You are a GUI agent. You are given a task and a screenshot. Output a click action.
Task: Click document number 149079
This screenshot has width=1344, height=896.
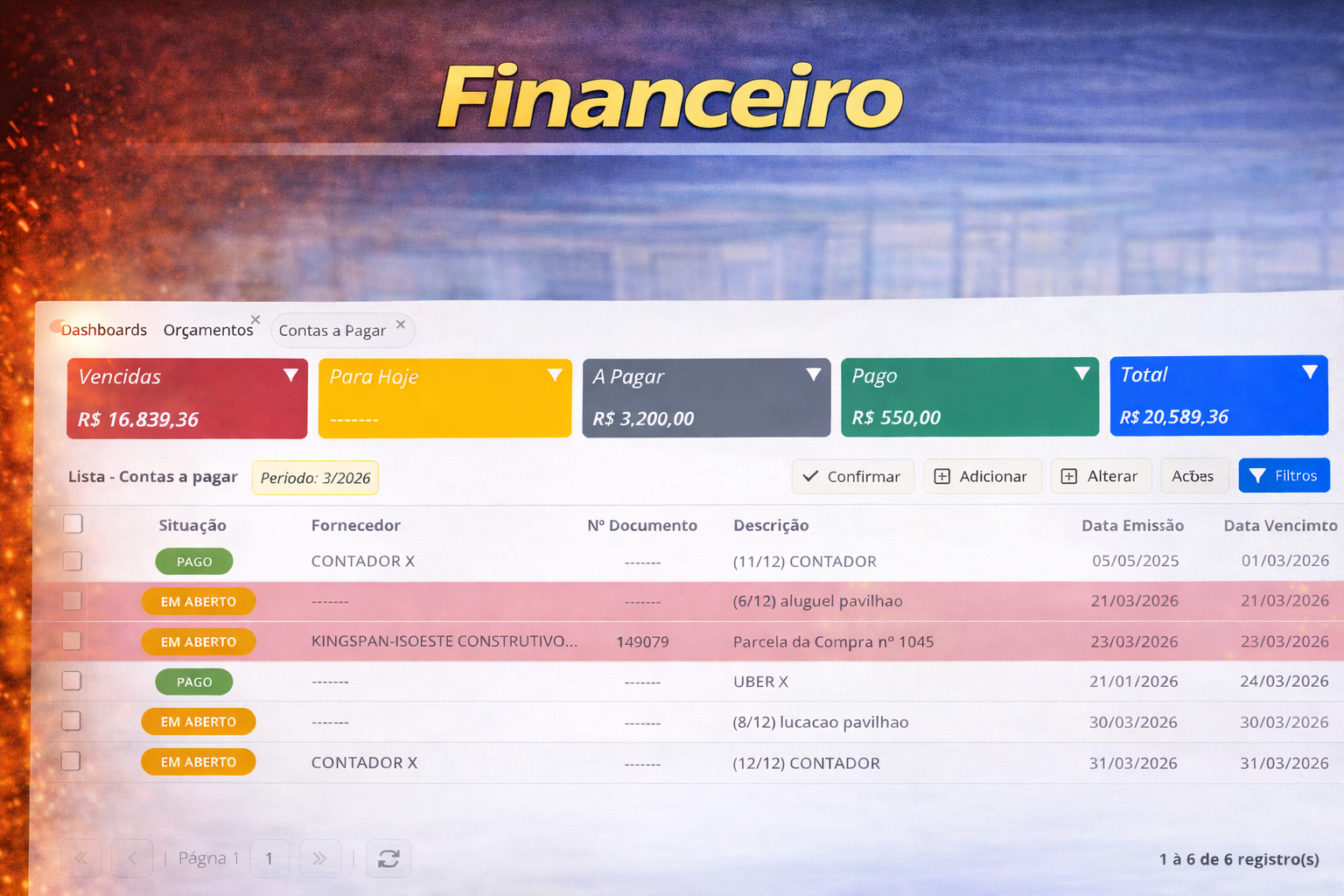click(x=642, y=642)
